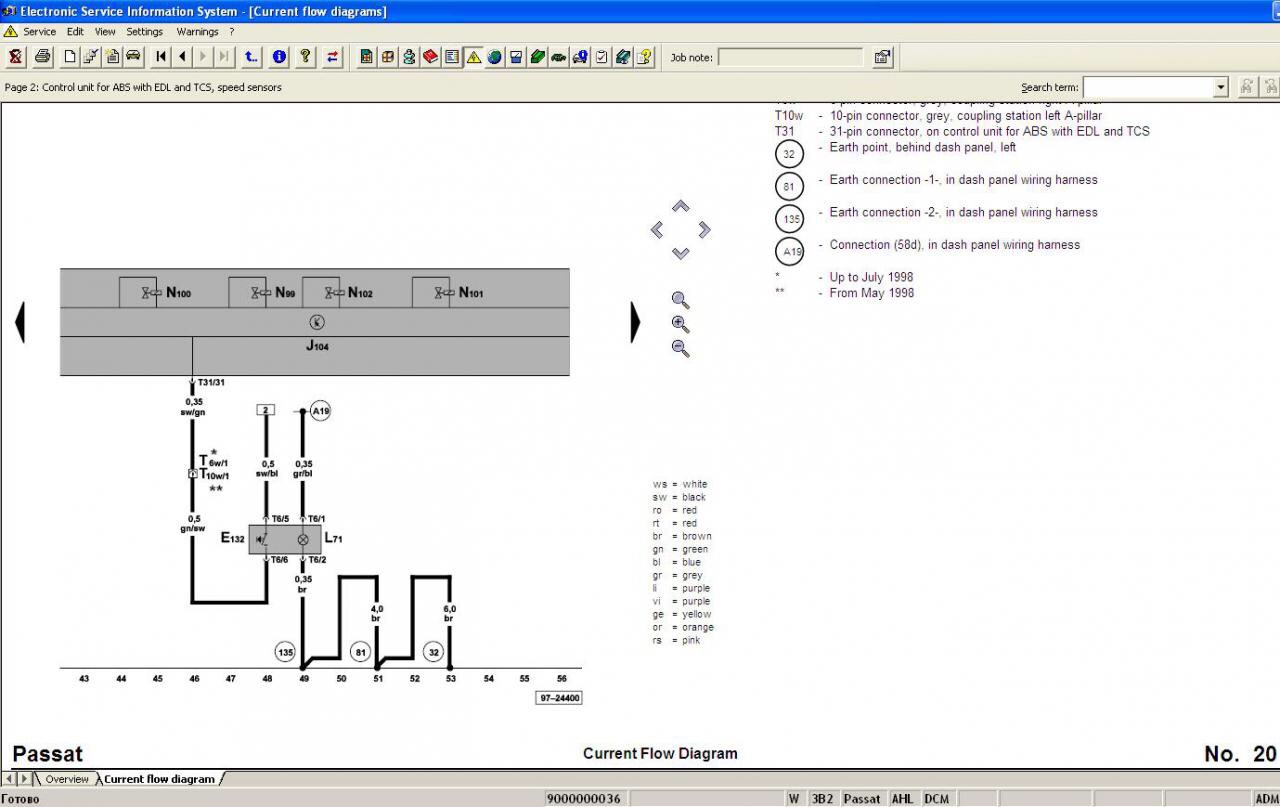1280x807 pixels.
Task: Click the J104 control unit label
Action: [x=316, y=346]
